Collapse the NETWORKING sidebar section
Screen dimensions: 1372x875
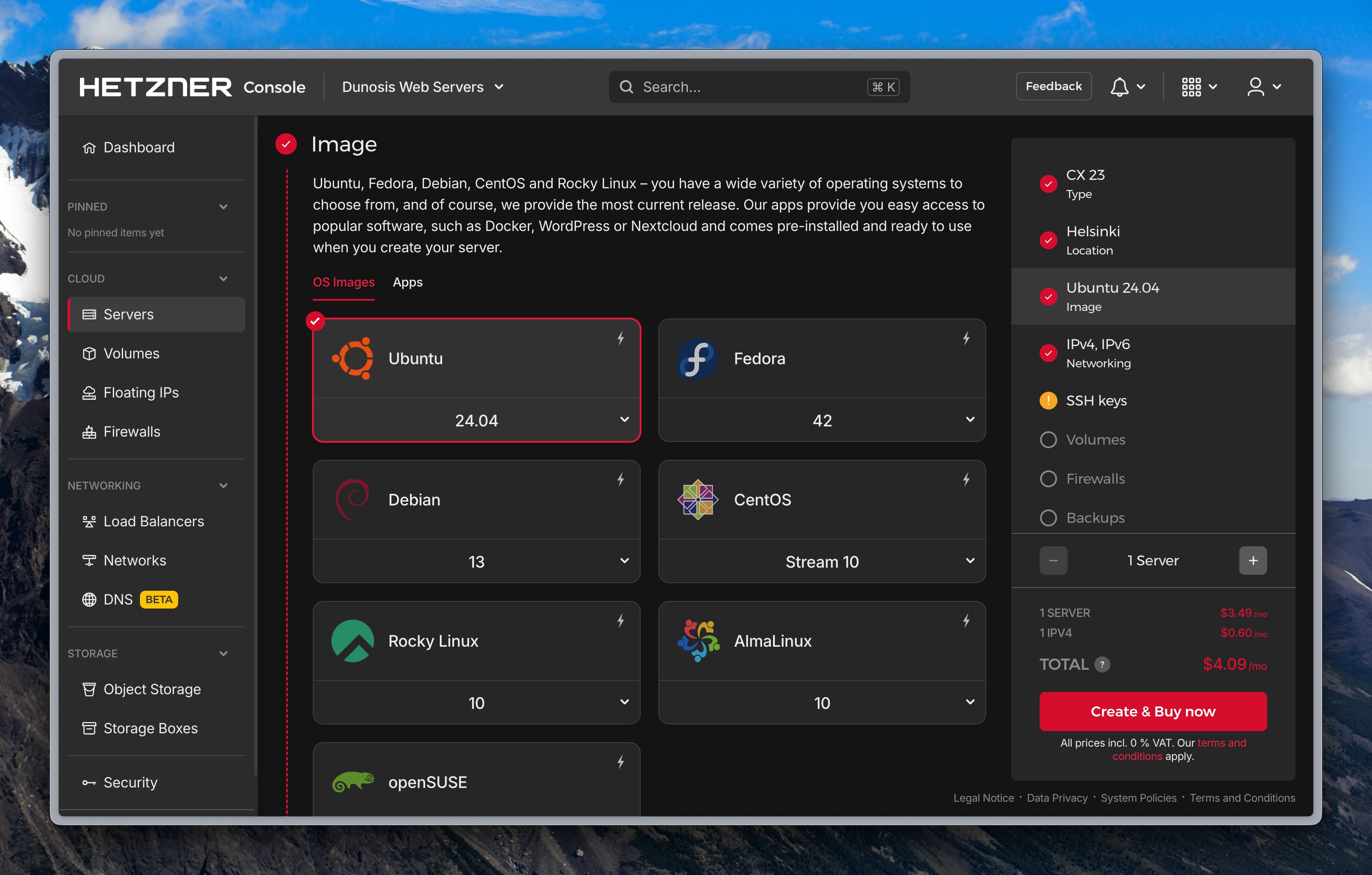coord(223,485)
